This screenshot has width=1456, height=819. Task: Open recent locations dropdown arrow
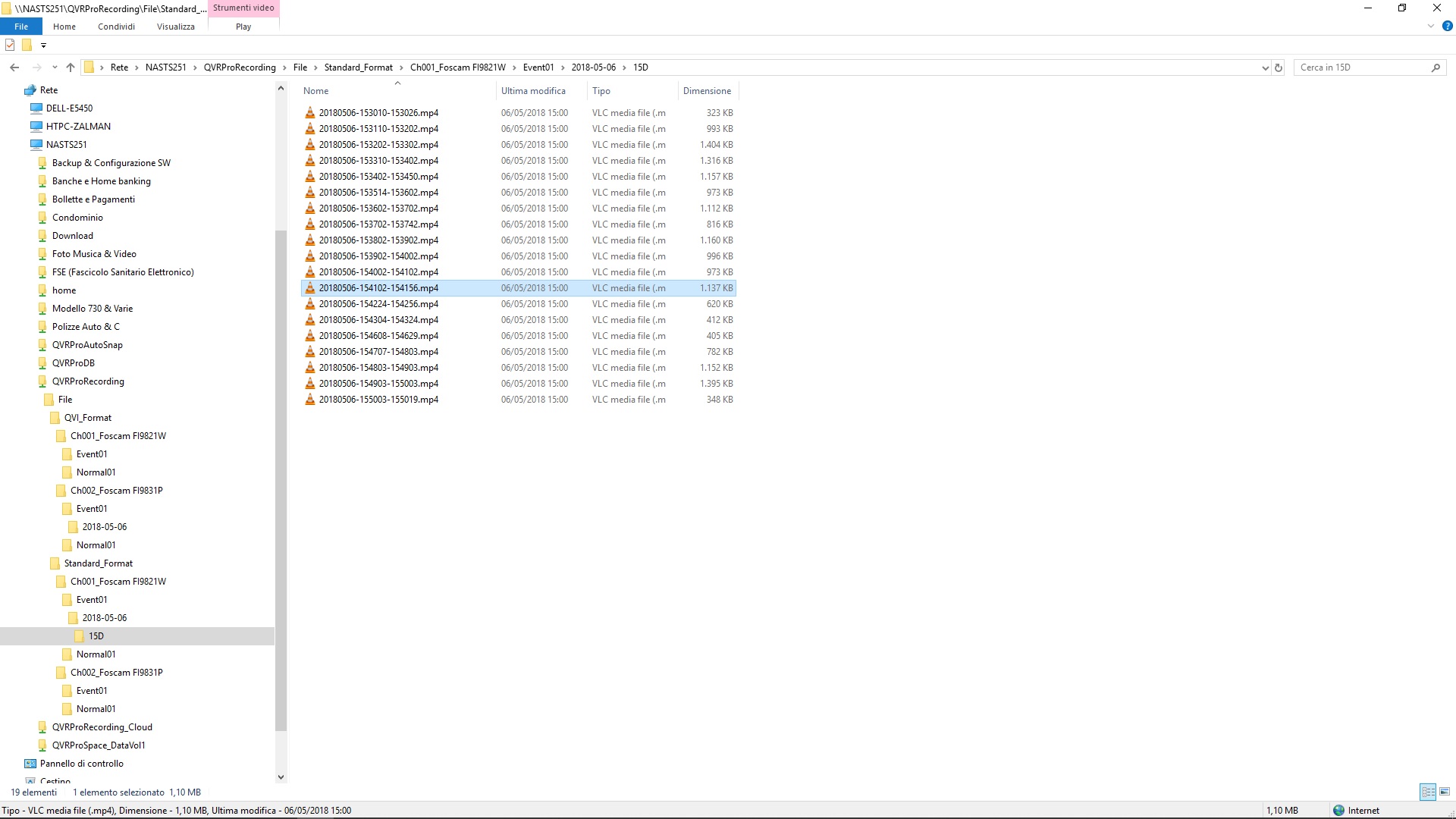coord(55,67)
